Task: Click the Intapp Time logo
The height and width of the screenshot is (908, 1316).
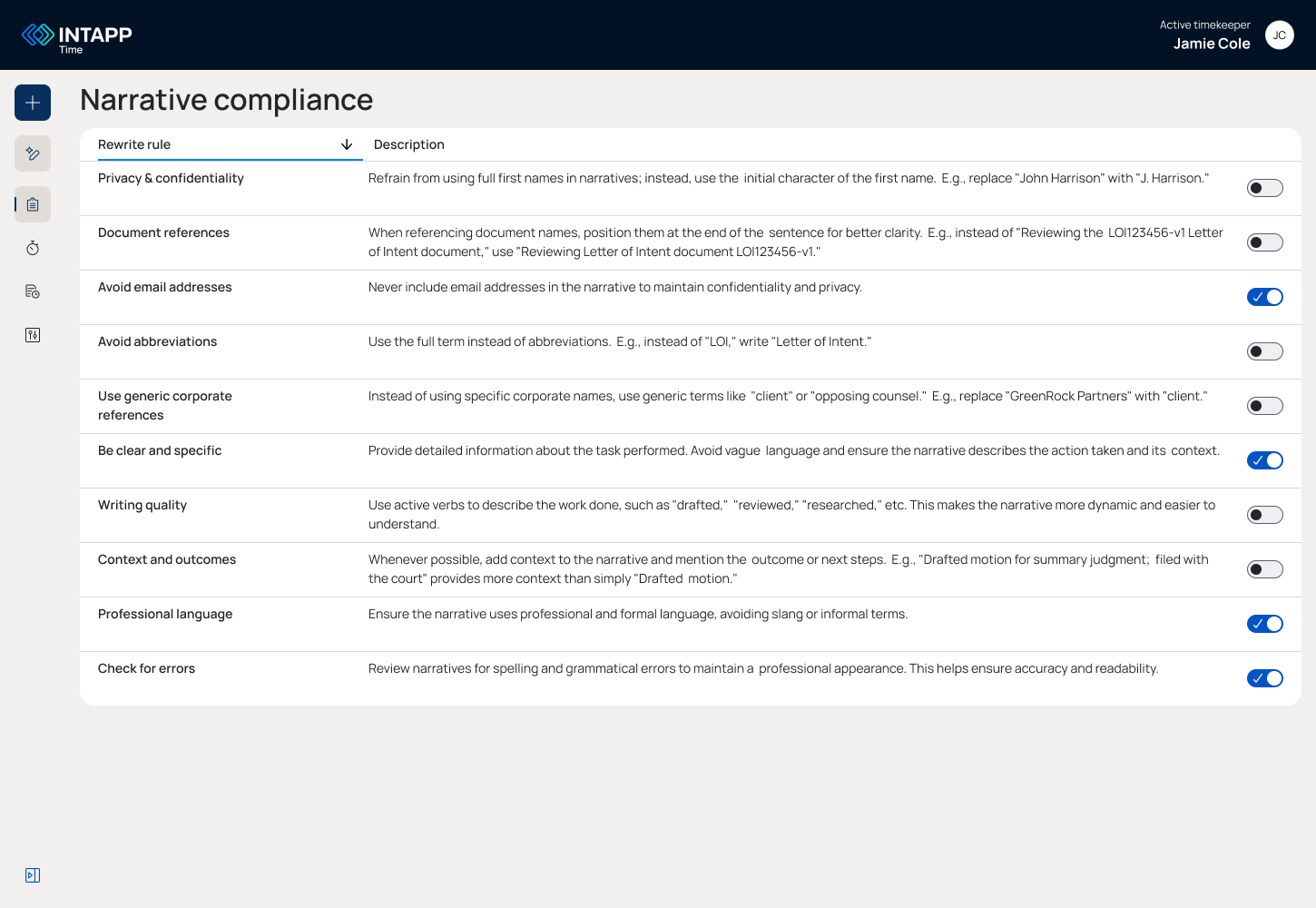Action: click(x=77, y=36)
